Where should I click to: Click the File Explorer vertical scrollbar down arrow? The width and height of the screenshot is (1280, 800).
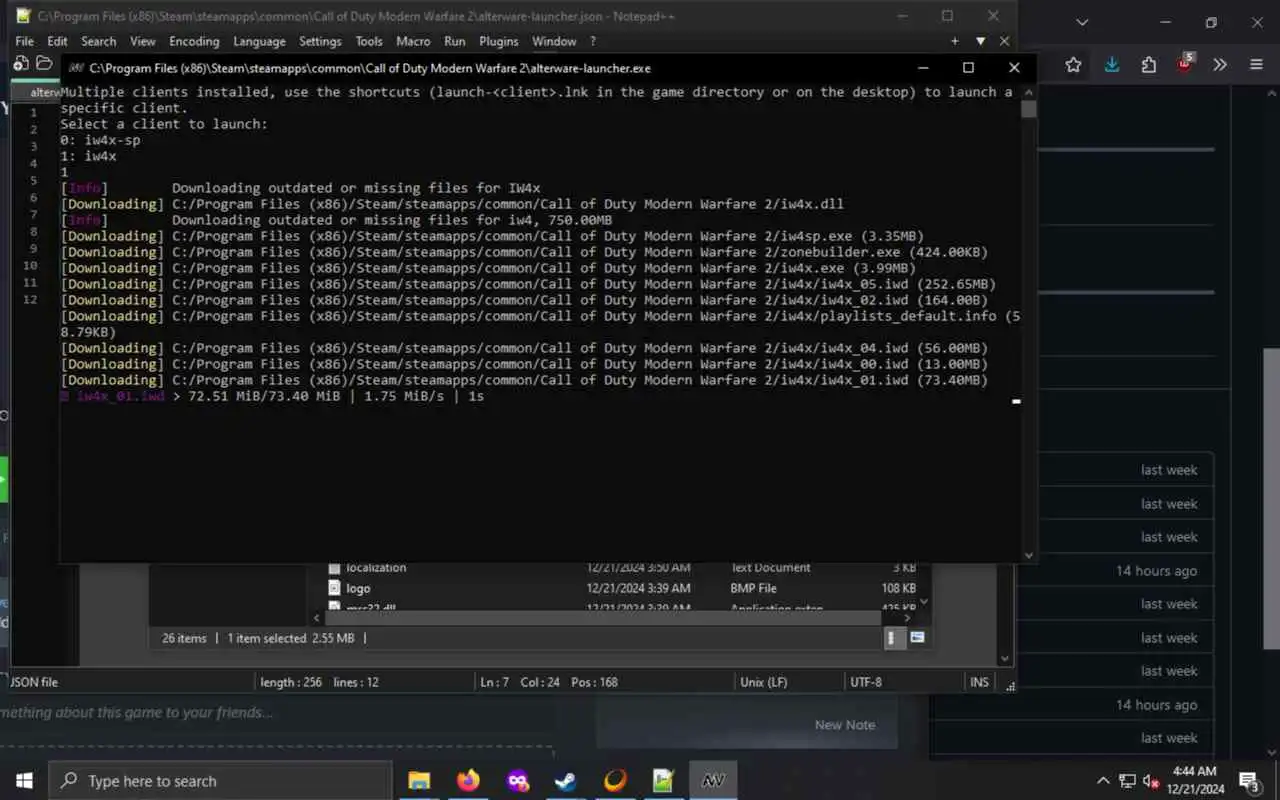coord(924,602)
